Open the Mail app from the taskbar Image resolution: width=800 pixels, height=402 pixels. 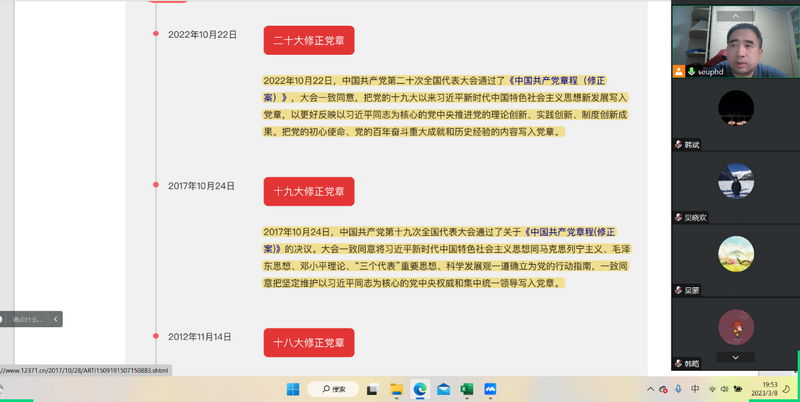[443, 389]
